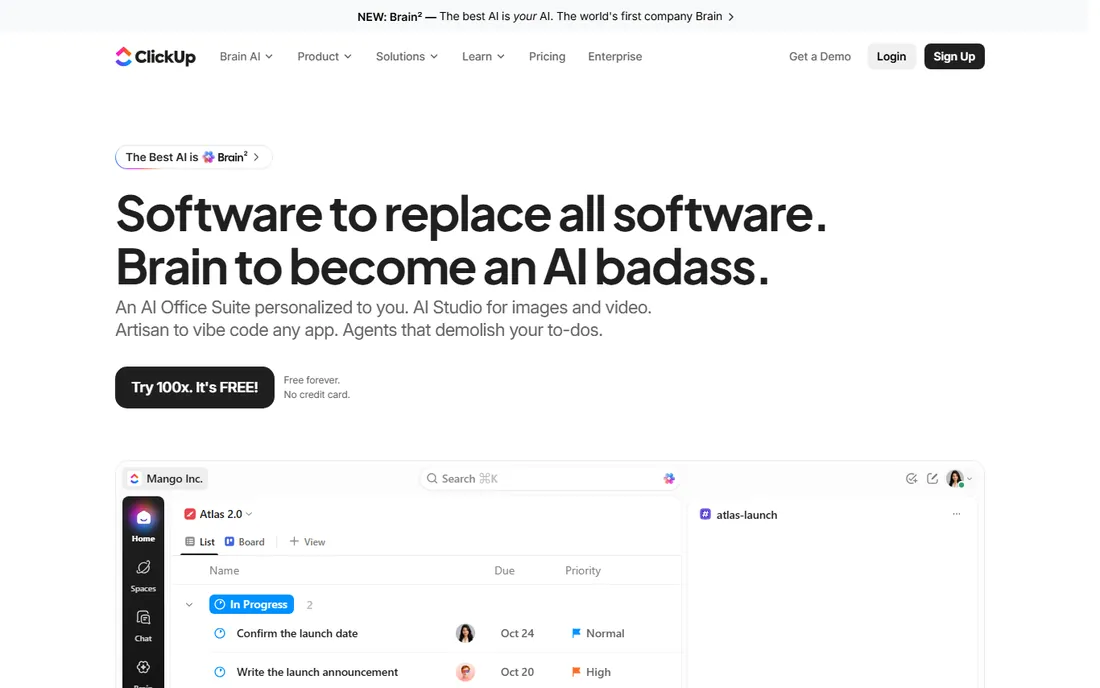Open the Brain AI dropdown menu
This screenshot has width=1100, height=688.
[x=246, y=56]
